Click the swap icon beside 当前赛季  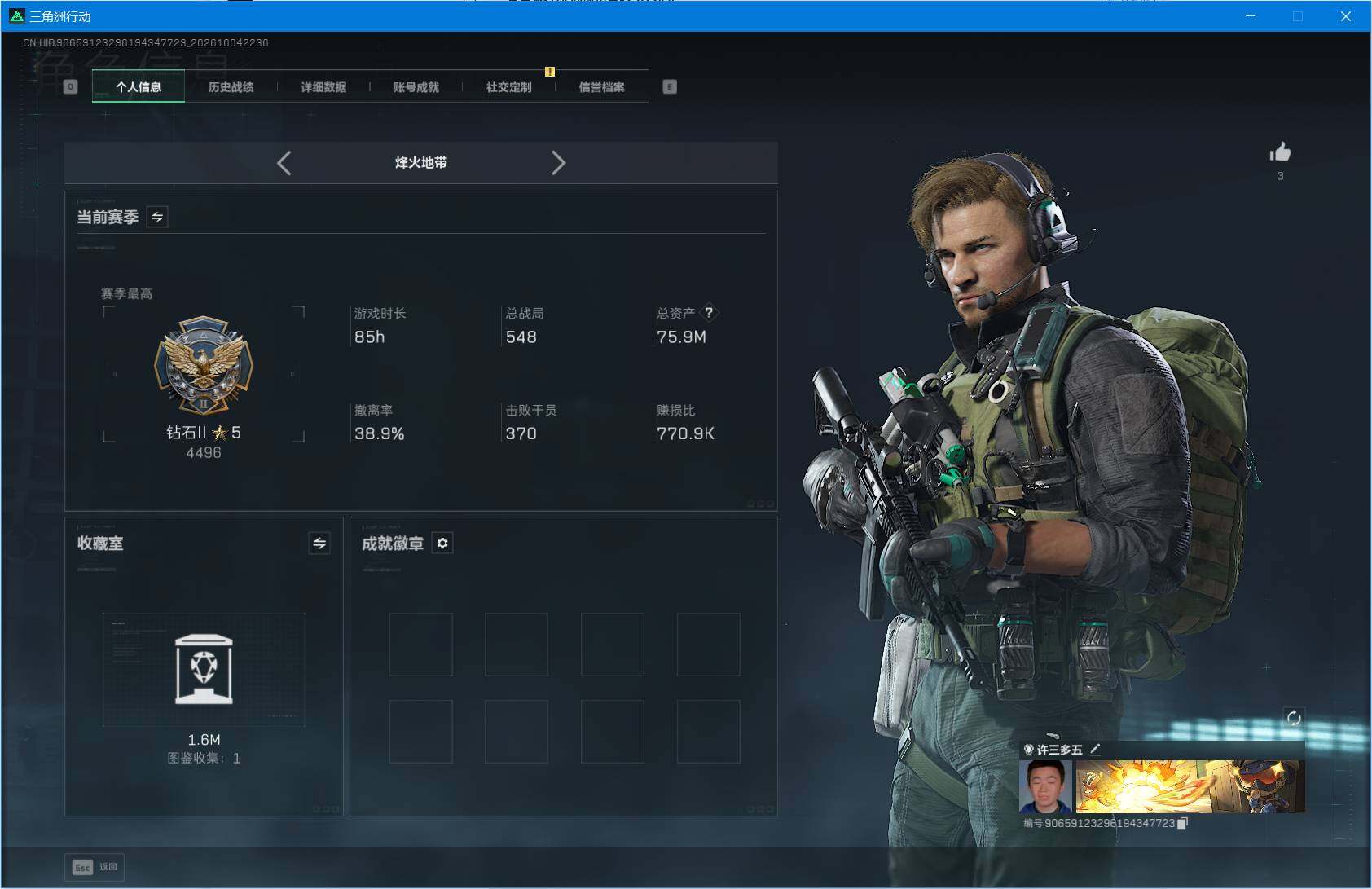(157, 217)
